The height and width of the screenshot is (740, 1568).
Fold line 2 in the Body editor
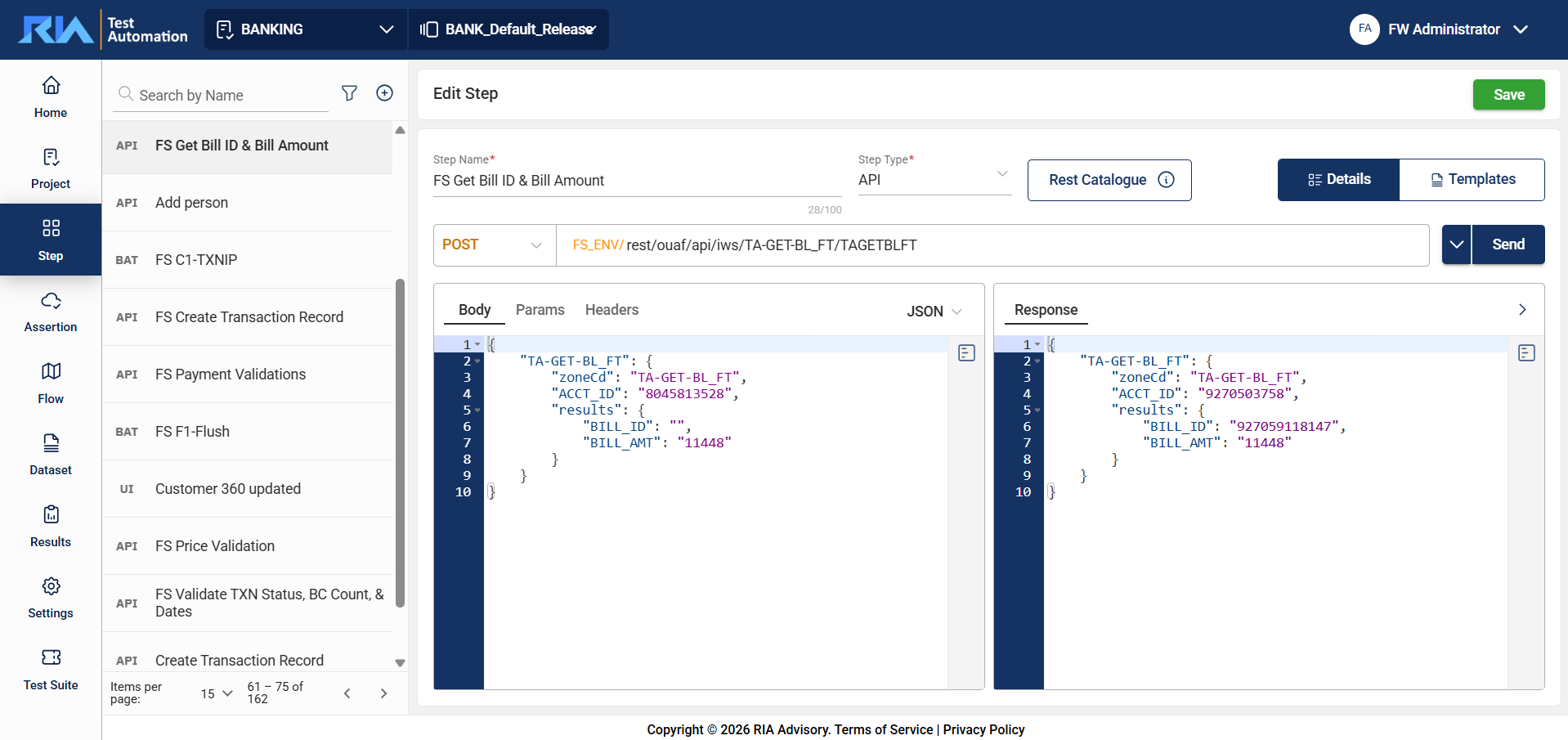[x=477, y=361]
